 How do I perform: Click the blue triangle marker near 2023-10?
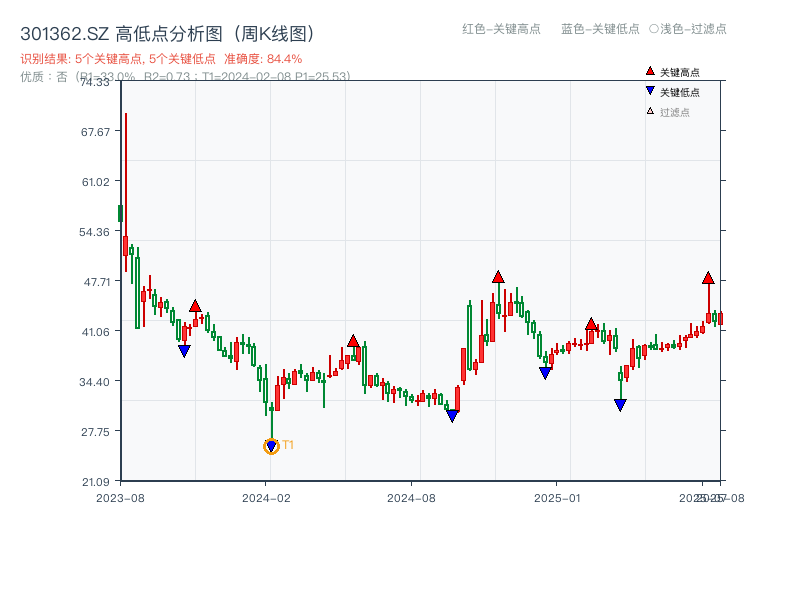tap(184, 350)
